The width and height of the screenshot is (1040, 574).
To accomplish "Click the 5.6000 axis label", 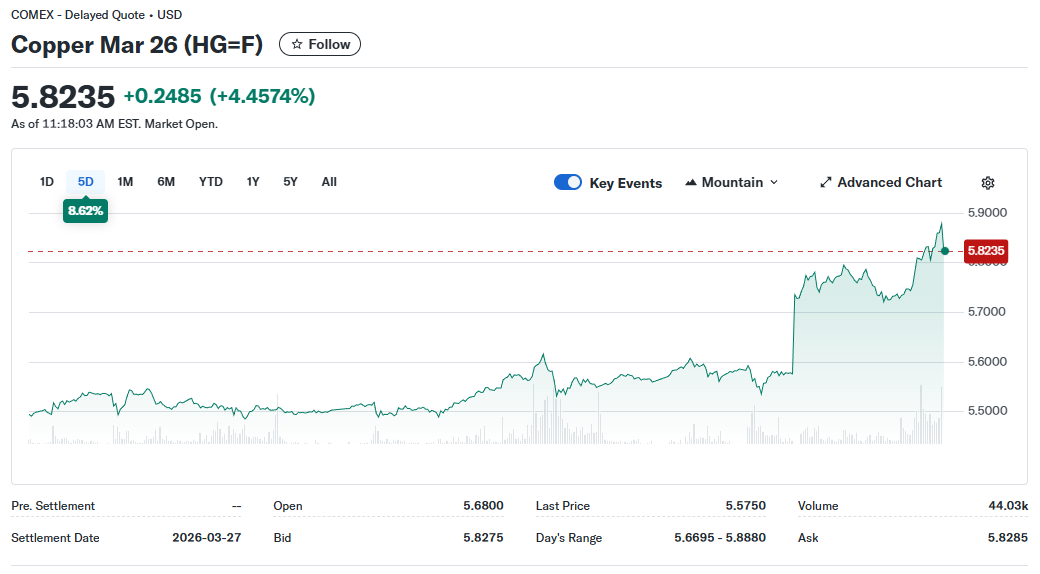I will click(987, 362).
